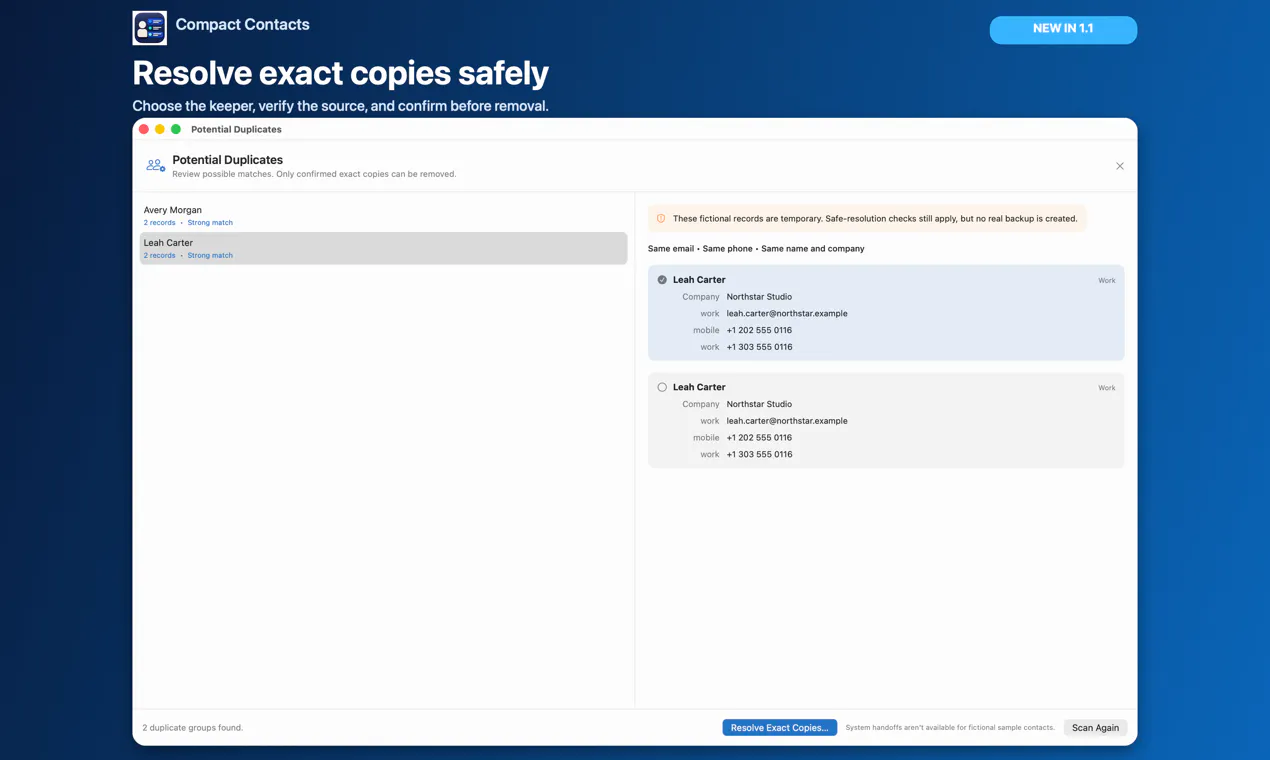Close the Potential Duplicates panel with X
The width and height of the screenshot is (1270, 760).
[x=1119, y=166]
